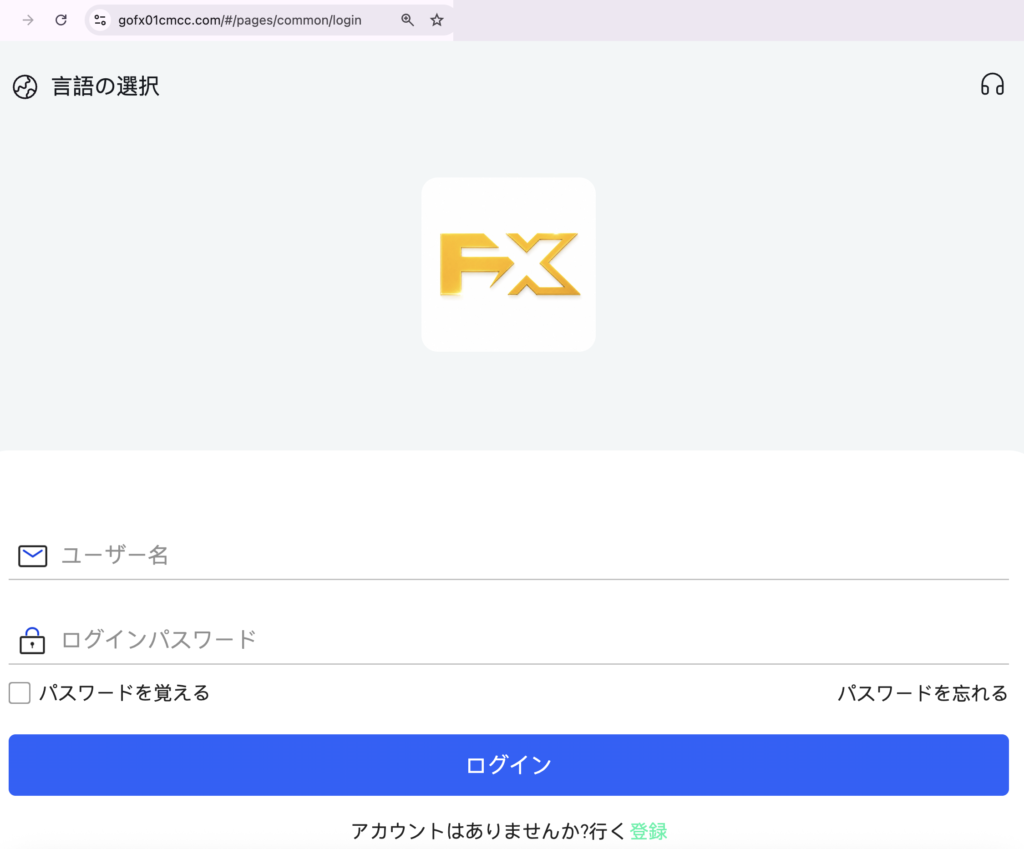The width and height of the screenshot is (1024, 849).
Task: Click the パスワードを覚える label text
Action: pyautogui.click(x=124, y=693)
